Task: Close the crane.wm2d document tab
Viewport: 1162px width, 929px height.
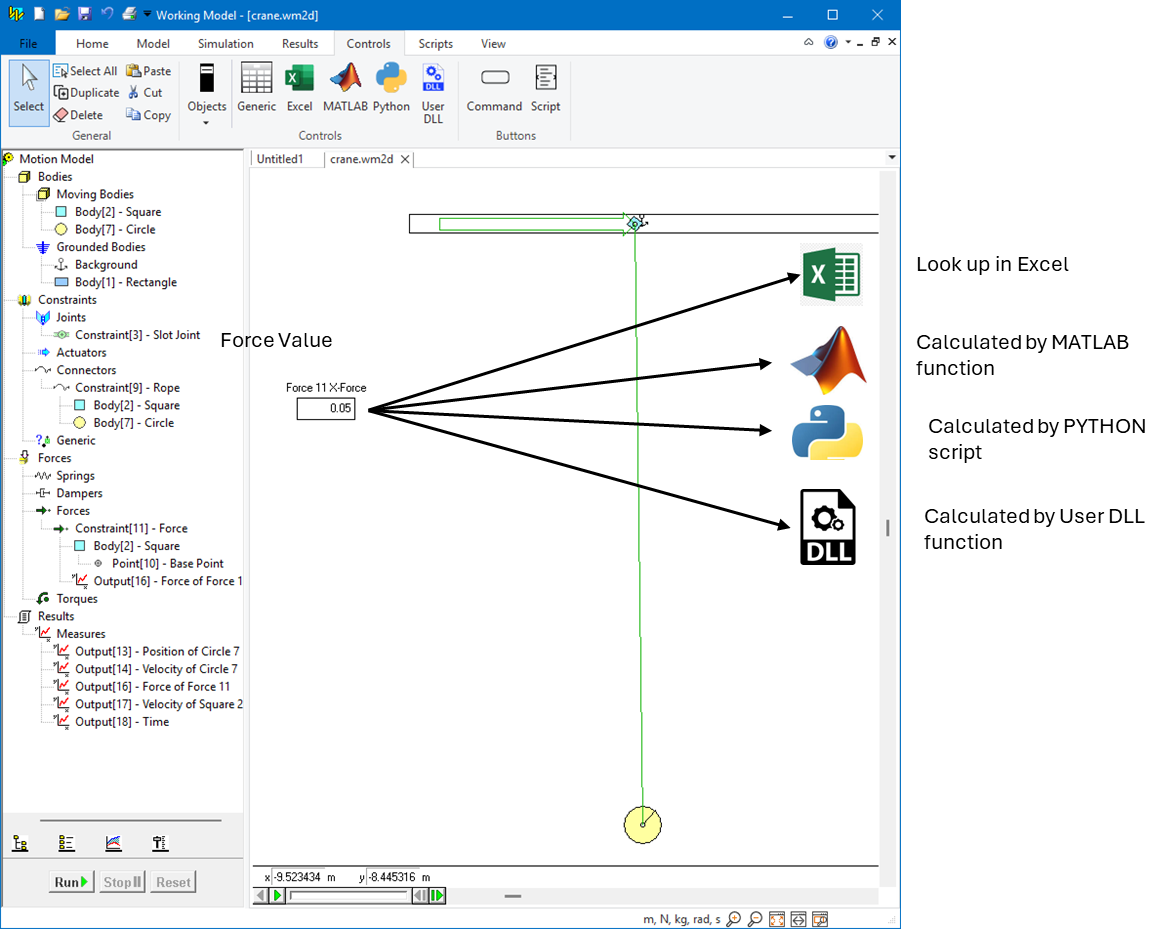Action: tap(405, 159)
